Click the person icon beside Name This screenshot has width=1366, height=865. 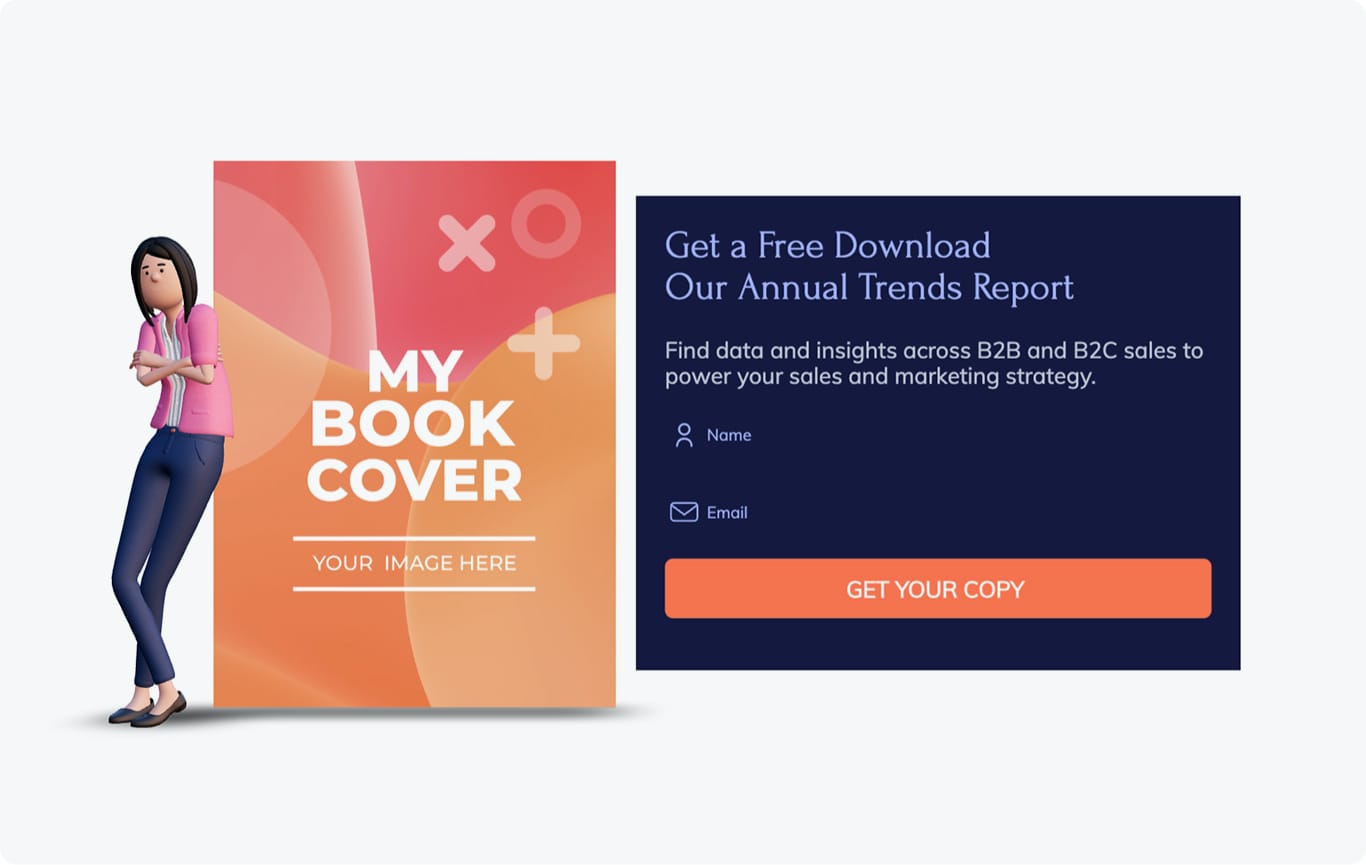[684, 435]
